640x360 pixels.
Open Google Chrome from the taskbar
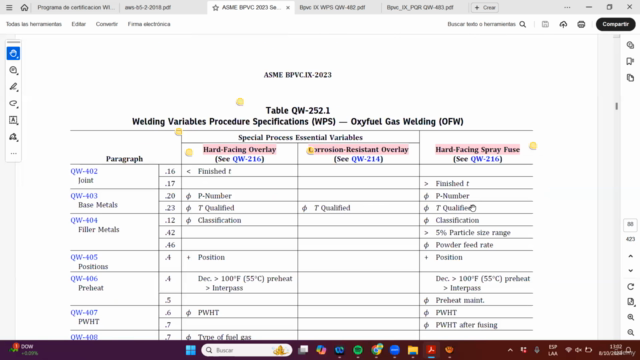tap(376, 350)
